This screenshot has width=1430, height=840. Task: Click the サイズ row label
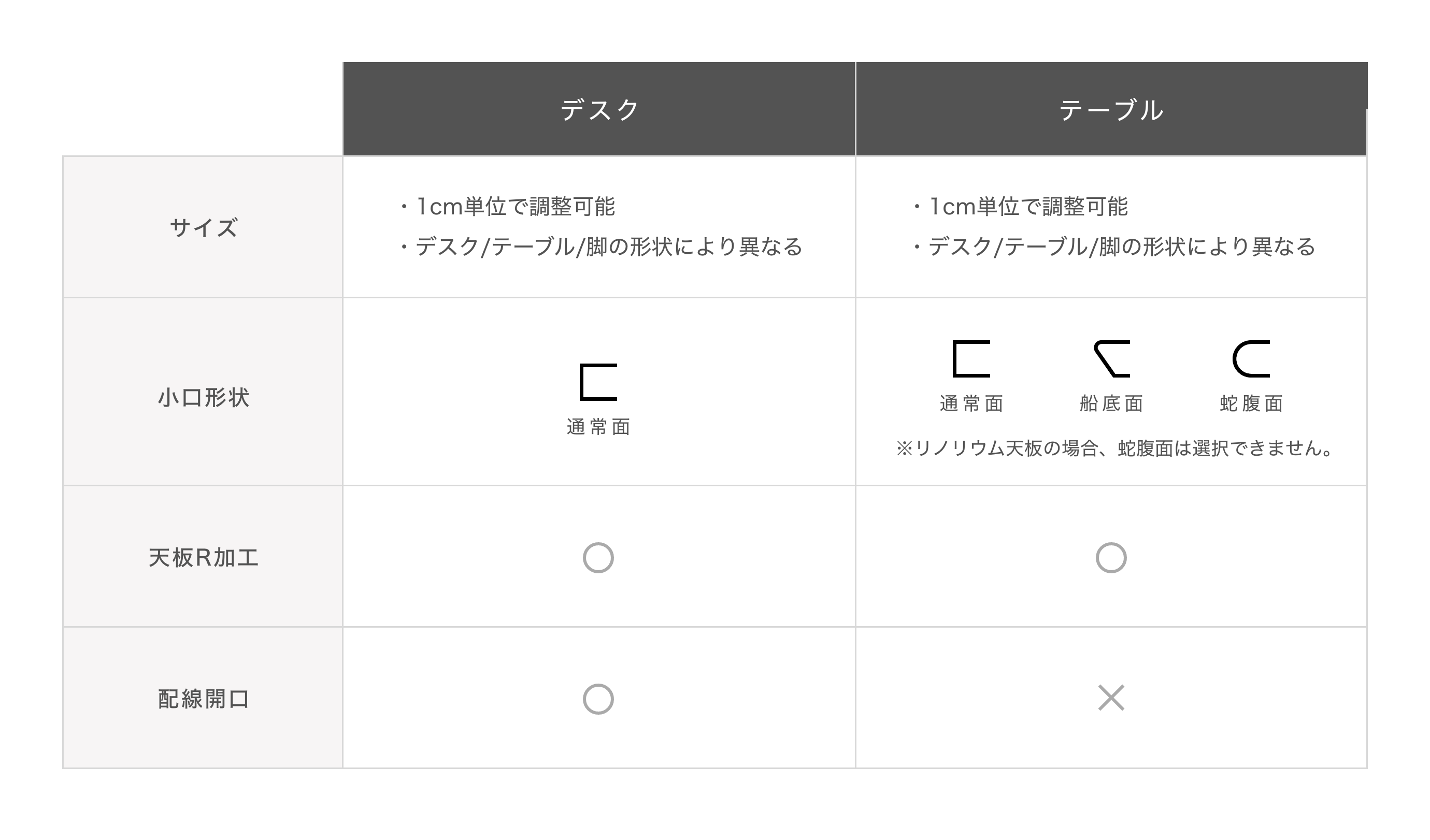coord(203,228)
